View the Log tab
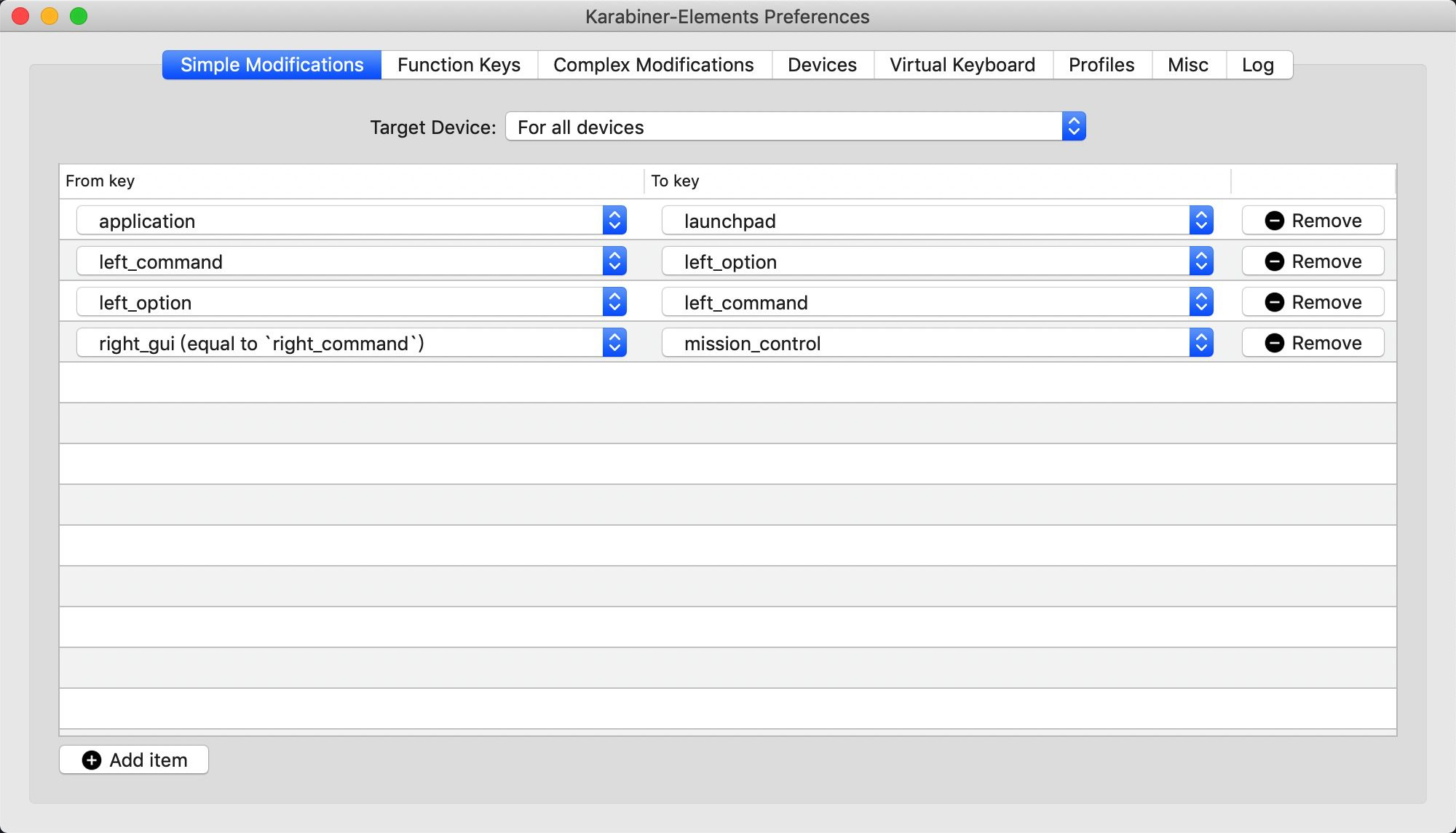This screenshot has width=1456, height=833. click(x=1257, y=65)
